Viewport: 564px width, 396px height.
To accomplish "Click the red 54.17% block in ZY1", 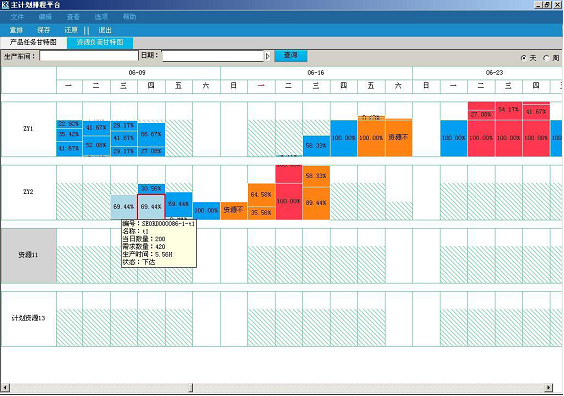I will pyautogui.click(x=509, y=109).
